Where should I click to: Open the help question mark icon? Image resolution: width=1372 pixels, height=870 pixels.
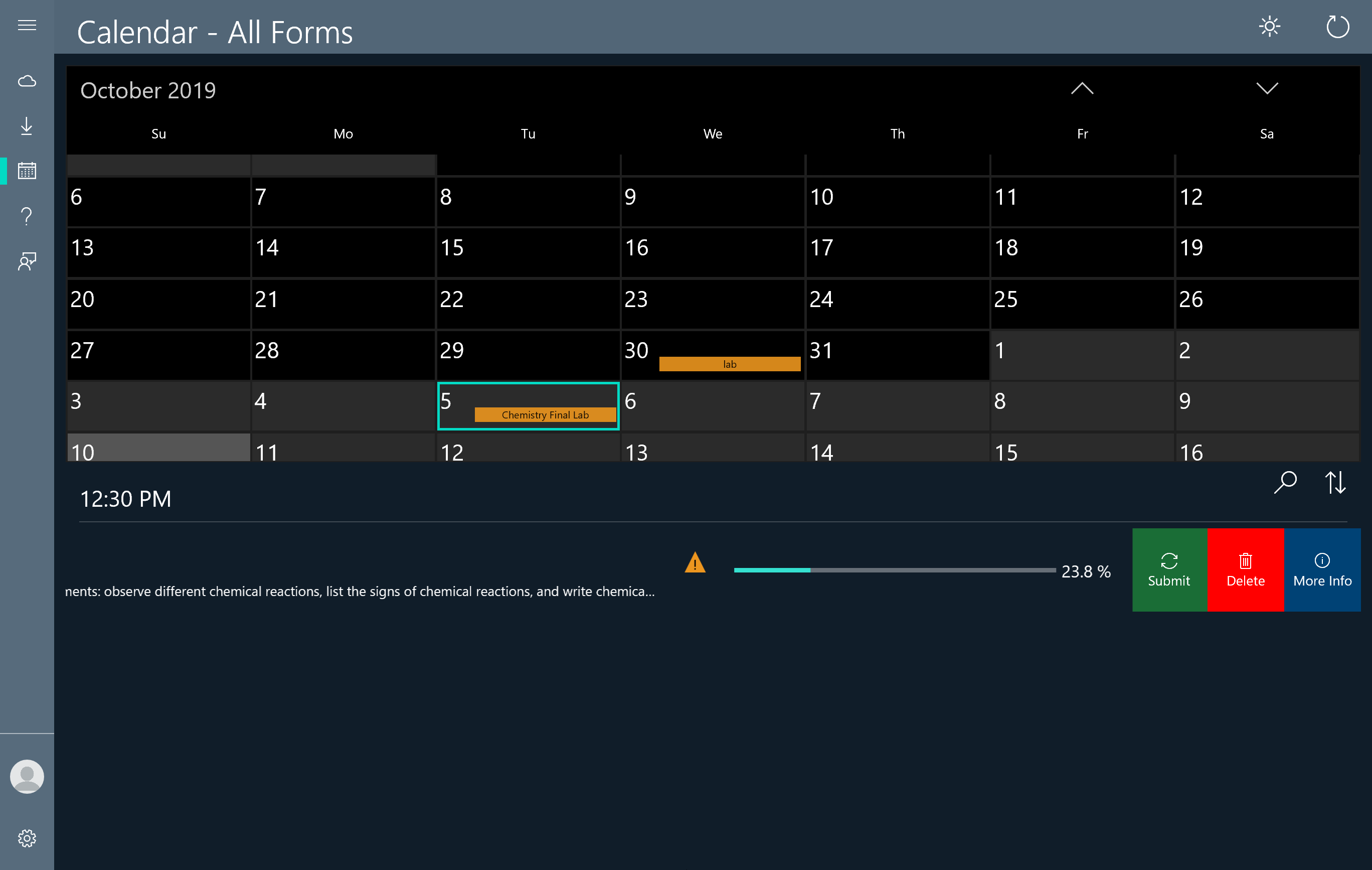pyautogui.click(x=27, y=216)
